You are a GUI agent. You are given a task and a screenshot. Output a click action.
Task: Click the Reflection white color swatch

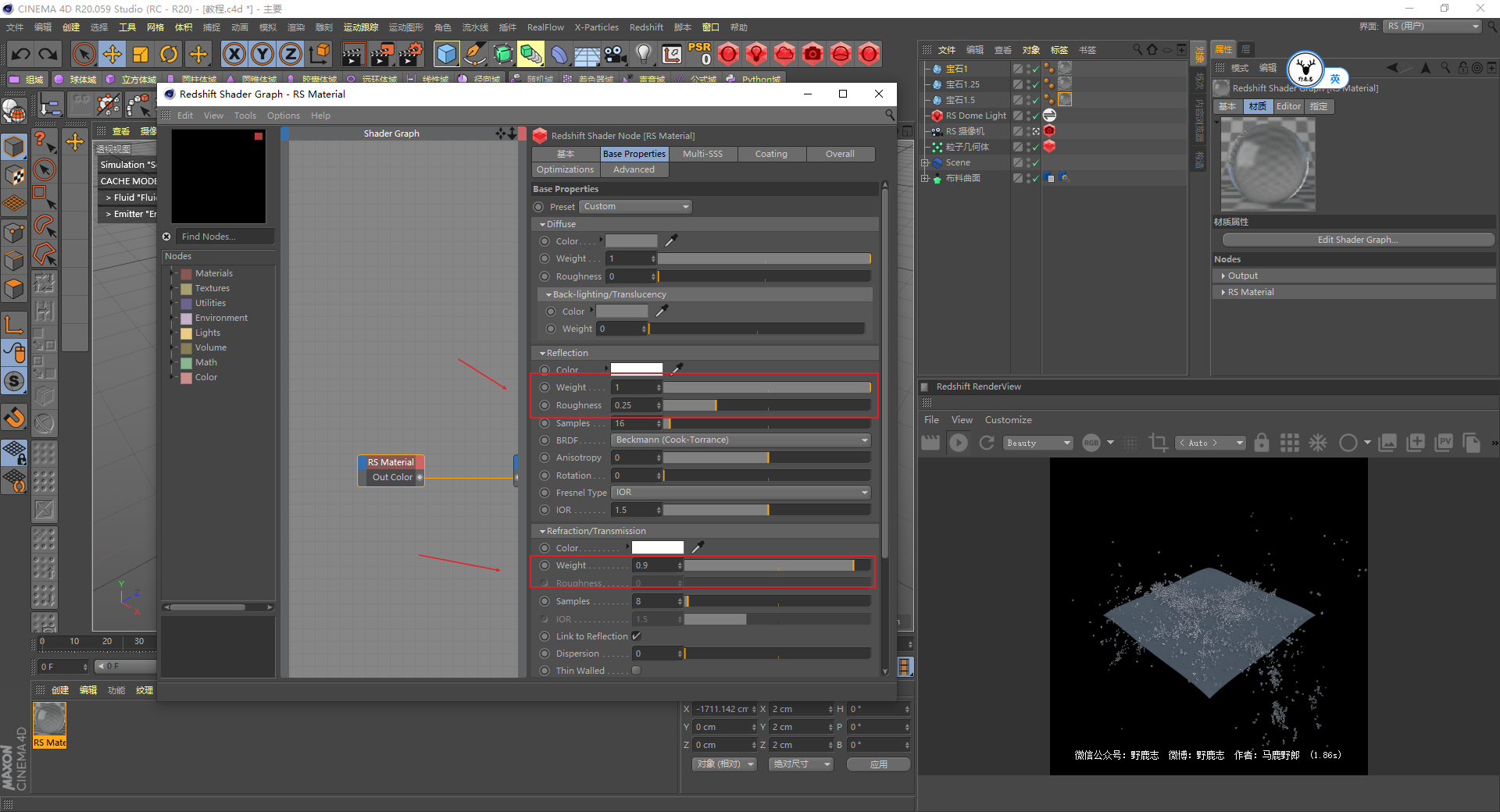click(x=636, y=369)
